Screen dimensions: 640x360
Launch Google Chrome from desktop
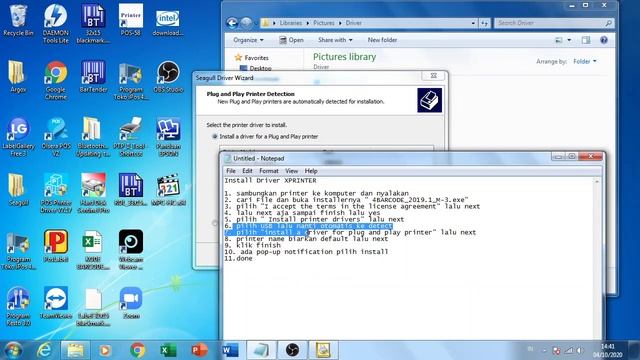56,80
